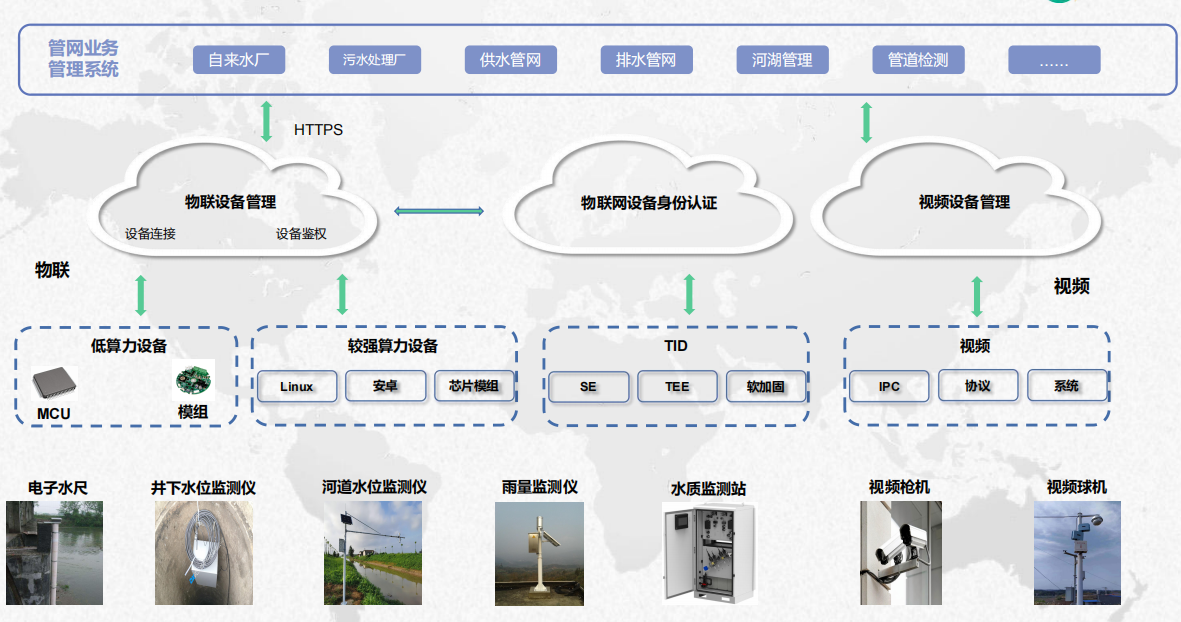Click the 水质监测站 cabinet image
Image resolution: width=1181 pixels, height=622 pixels.
point(708,553)
